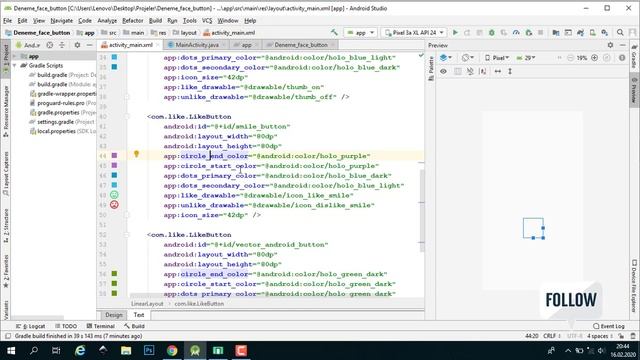Expand the app tree node

[x=15, y=56]
